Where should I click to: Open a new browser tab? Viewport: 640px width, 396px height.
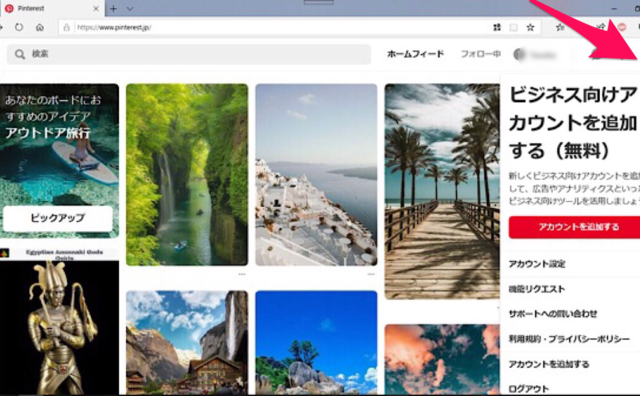pyautogui.click(x=113, y=9)
